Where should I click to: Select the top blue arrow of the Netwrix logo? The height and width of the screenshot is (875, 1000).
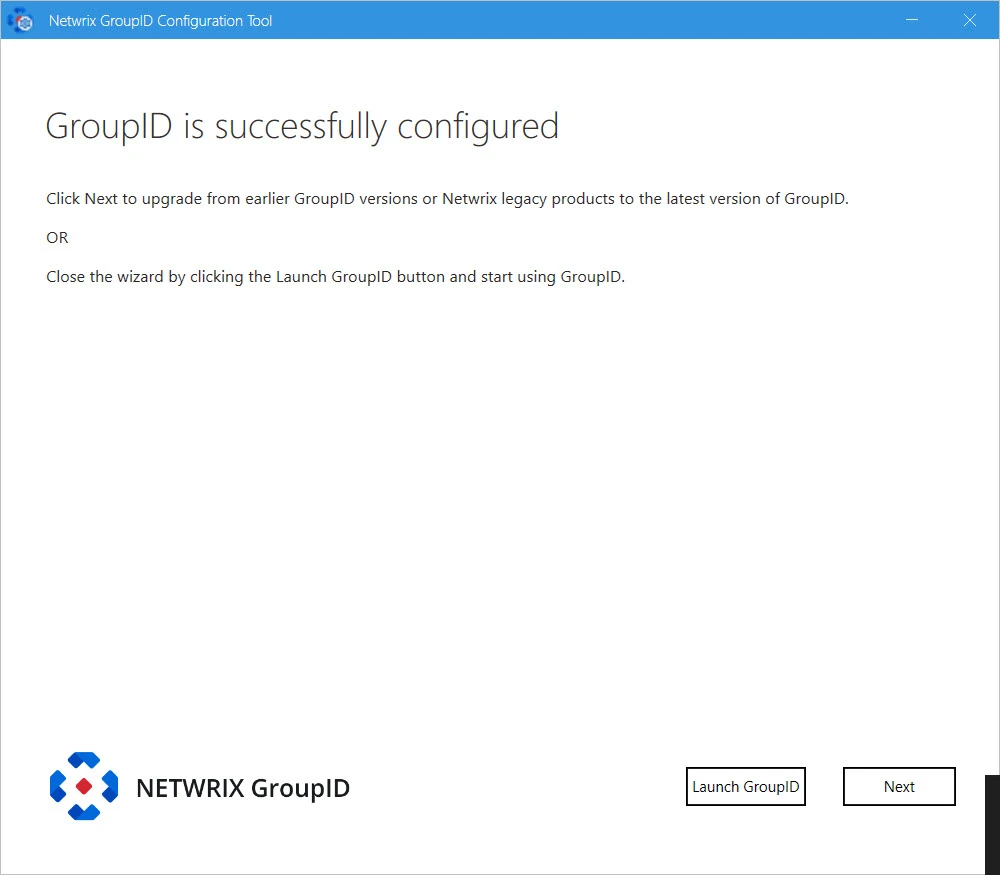(x=84, y=760)
